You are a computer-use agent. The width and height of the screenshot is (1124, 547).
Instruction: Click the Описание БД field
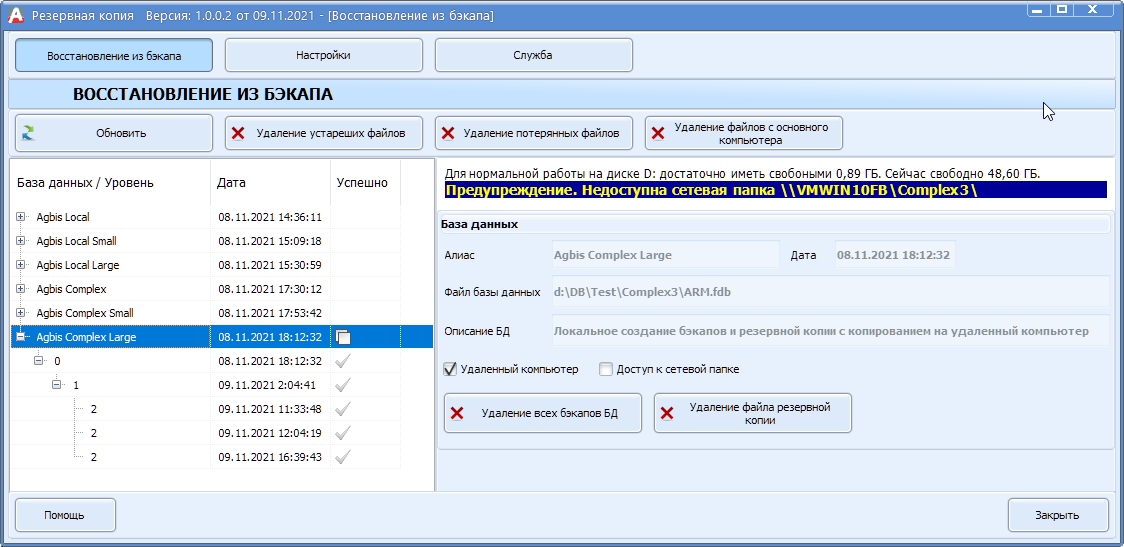(829, 330)
